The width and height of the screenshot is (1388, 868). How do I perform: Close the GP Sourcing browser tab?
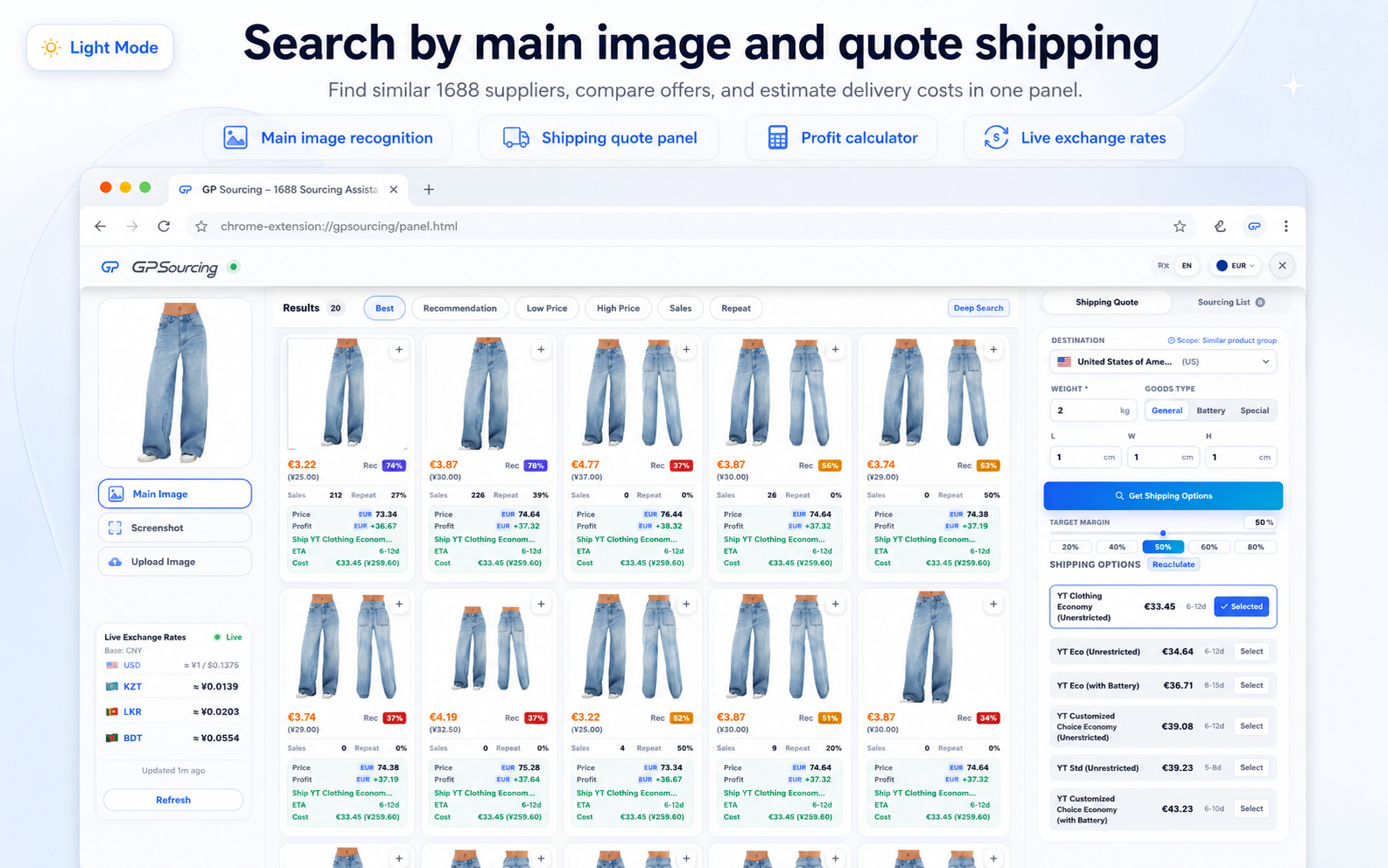[x=394, y=189]
